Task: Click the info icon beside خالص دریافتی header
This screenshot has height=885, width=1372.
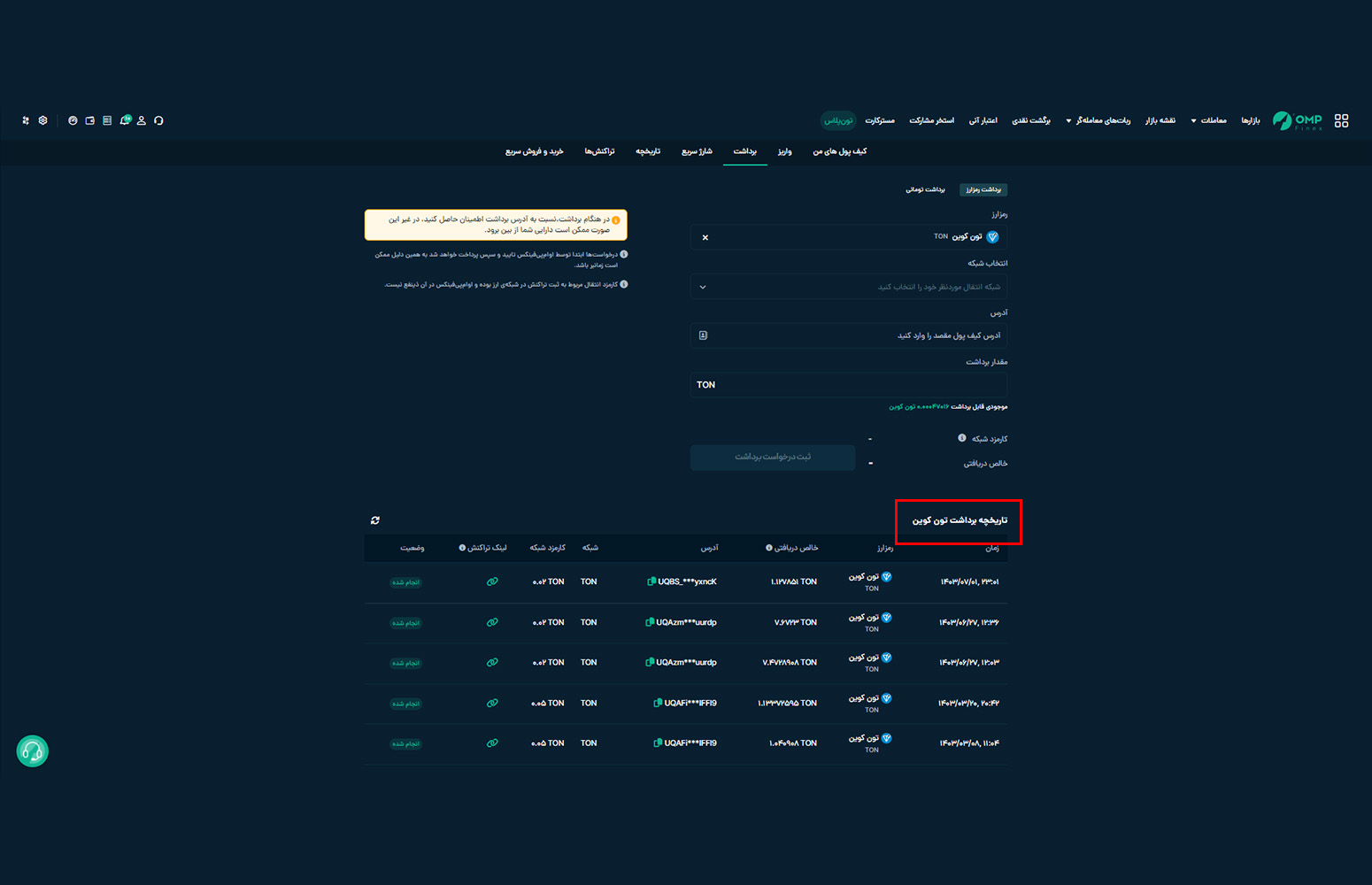Action: point(768,548)
